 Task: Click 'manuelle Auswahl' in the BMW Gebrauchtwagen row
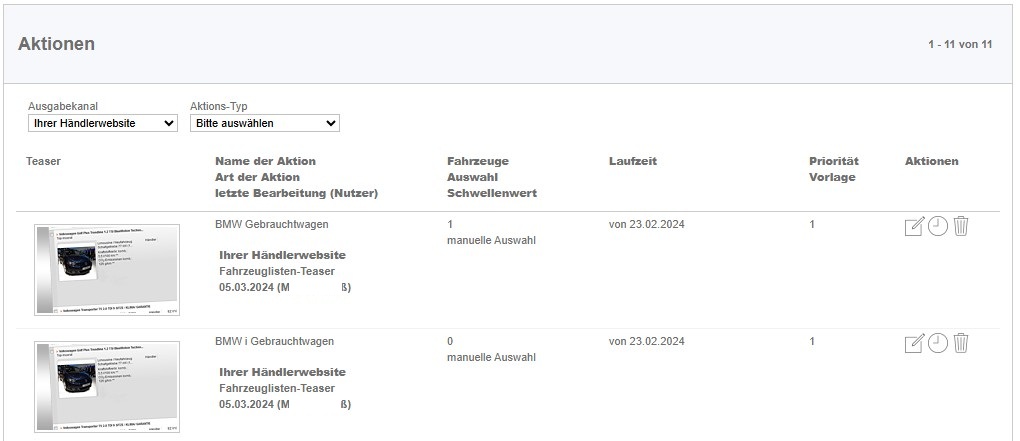coord(491,241)
